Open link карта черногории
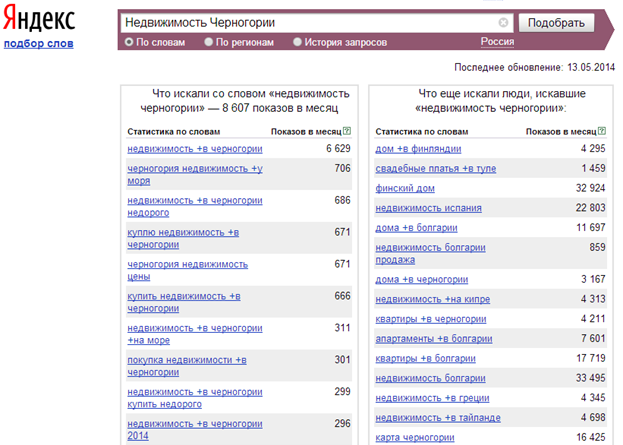This screenshot has height=445, width=623. (415, 437)
